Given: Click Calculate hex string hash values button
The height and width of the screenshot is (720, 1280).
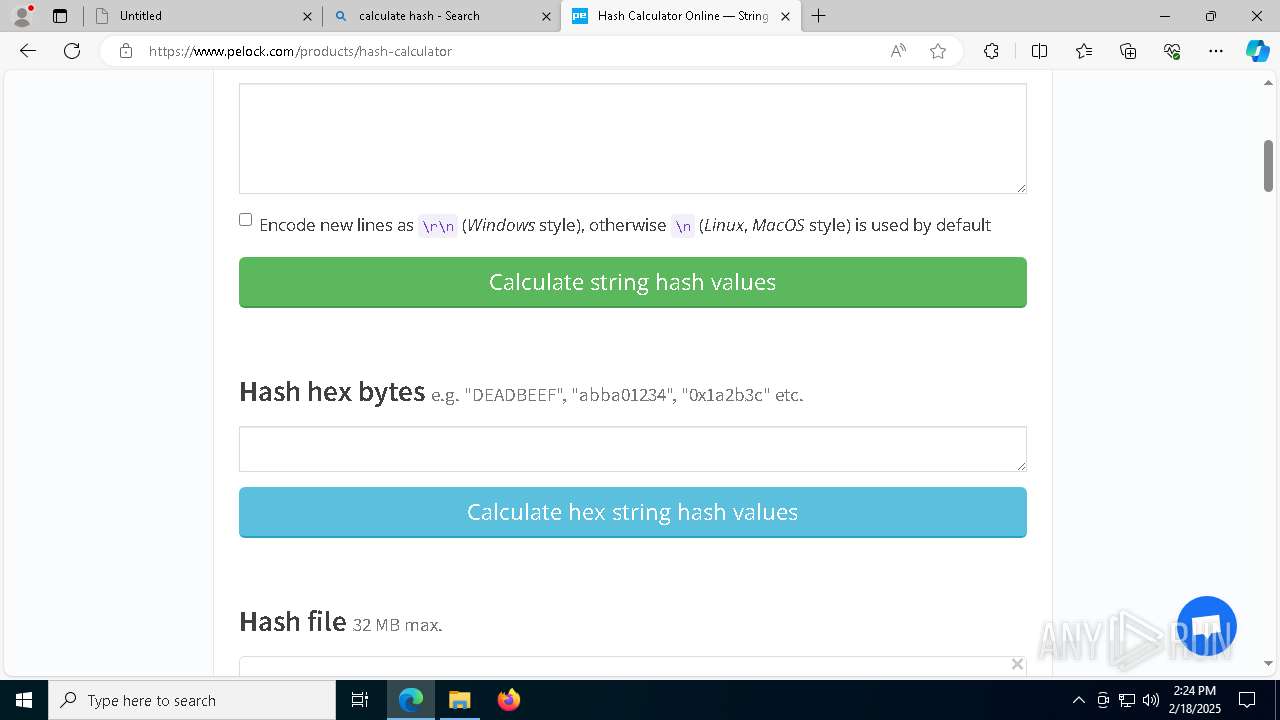Looking at the screenshot, I should (632, 512).
